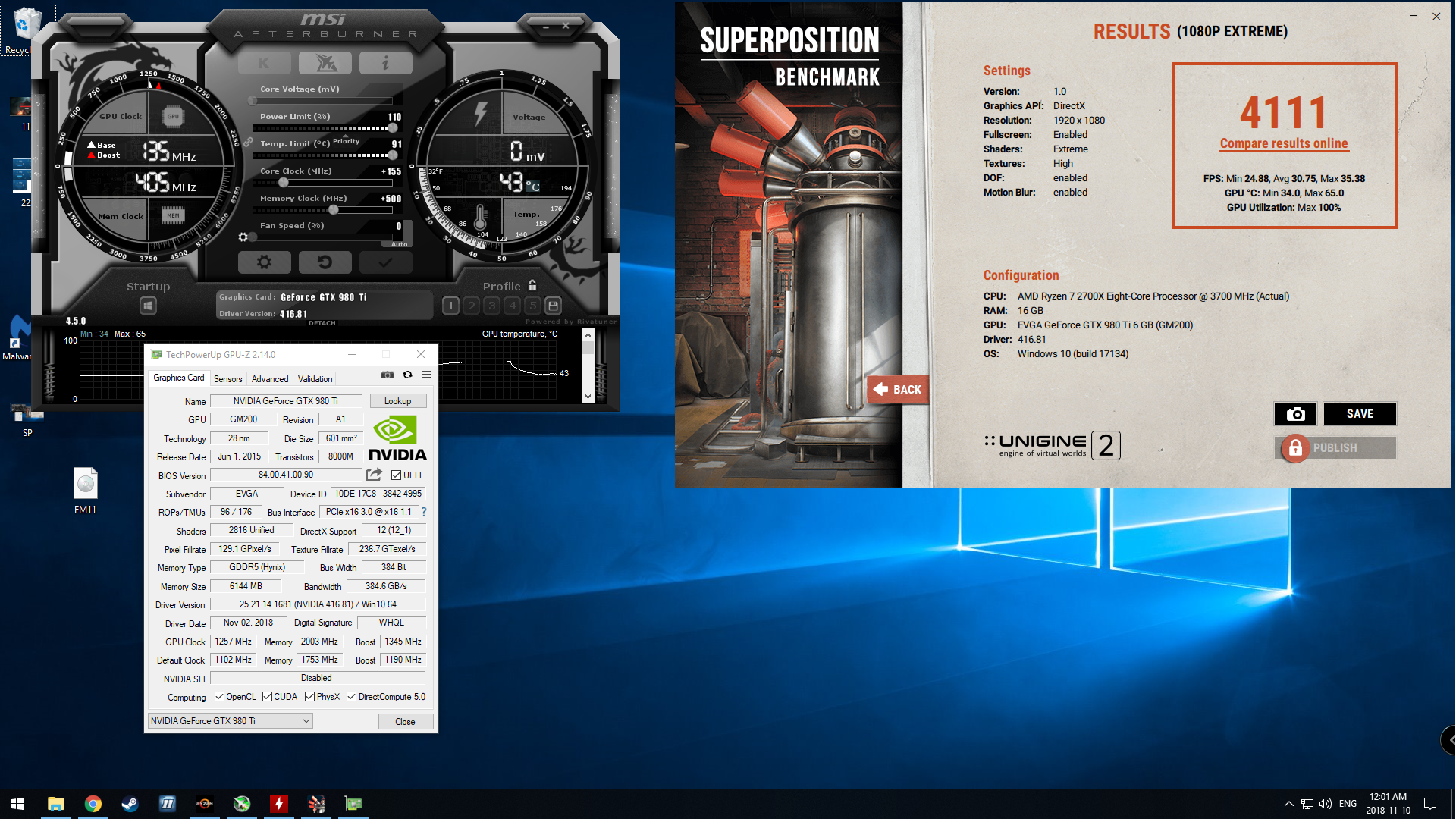The height and width of the screenshot is (822, 1456).
Task: Load Afterburner profile slot 1
Action: [x=450, y=306]
